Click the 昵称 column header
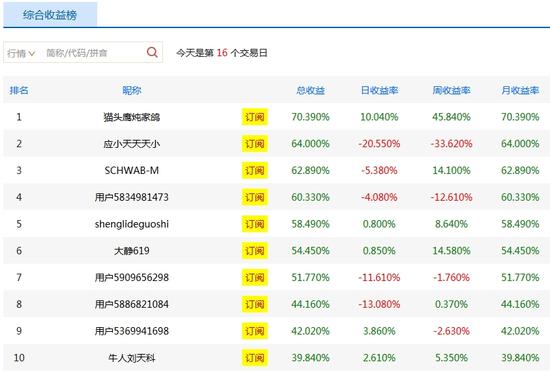The height and width of the screenshot is (372, 550). (132, 90)
